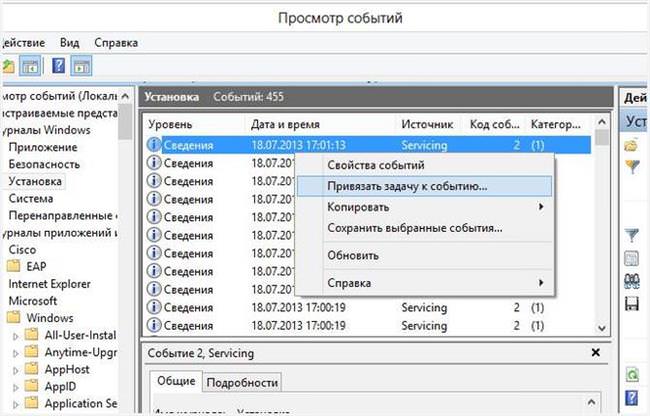Click the info icon of the highlighted 17:01:13 event
Screen dimensions: 650x416
coord(154,145)
